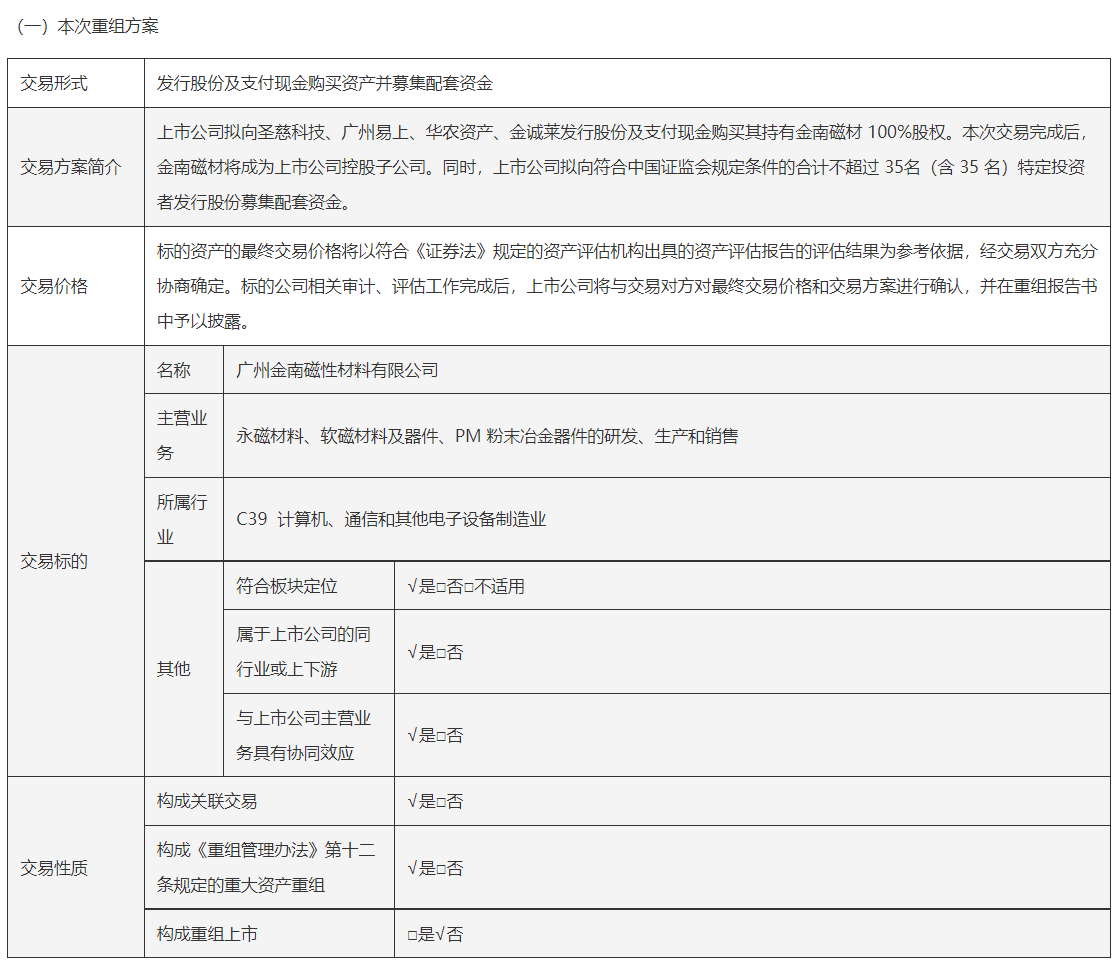The image size is (1119, 963).
Task: Click the paragraph beginning "标的资产的最终交易价格"
Action: click(627, 286)
